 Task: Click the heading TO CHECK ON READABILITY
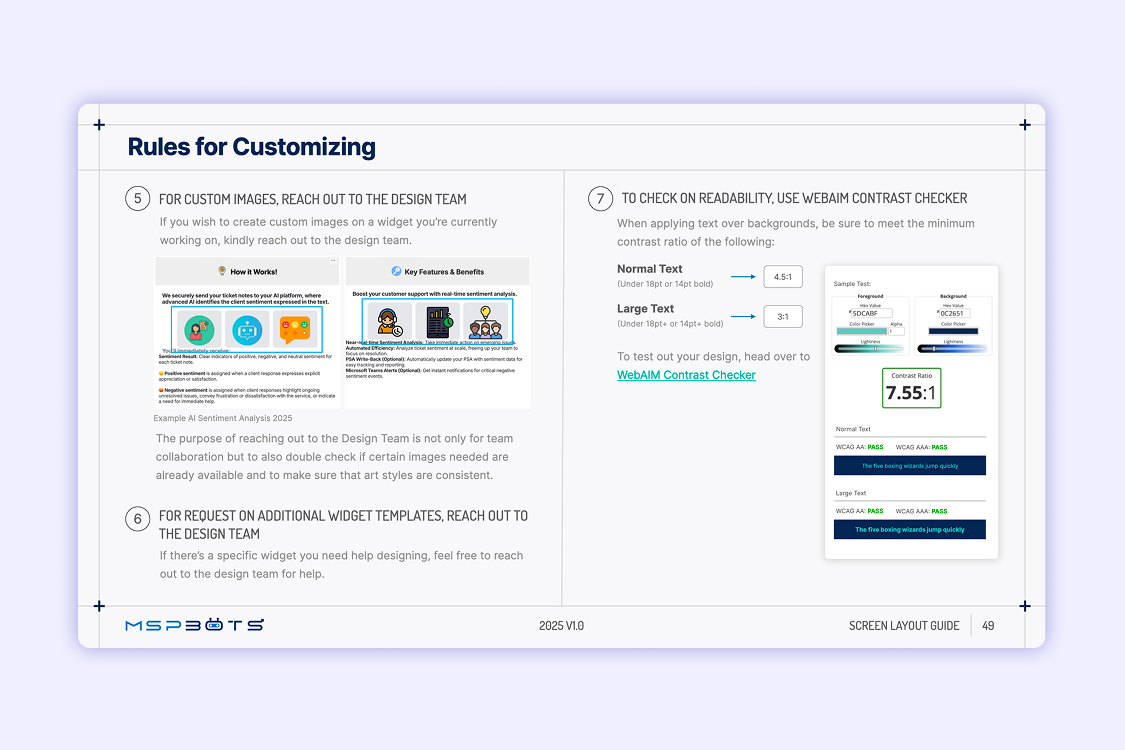click(794, 198)
